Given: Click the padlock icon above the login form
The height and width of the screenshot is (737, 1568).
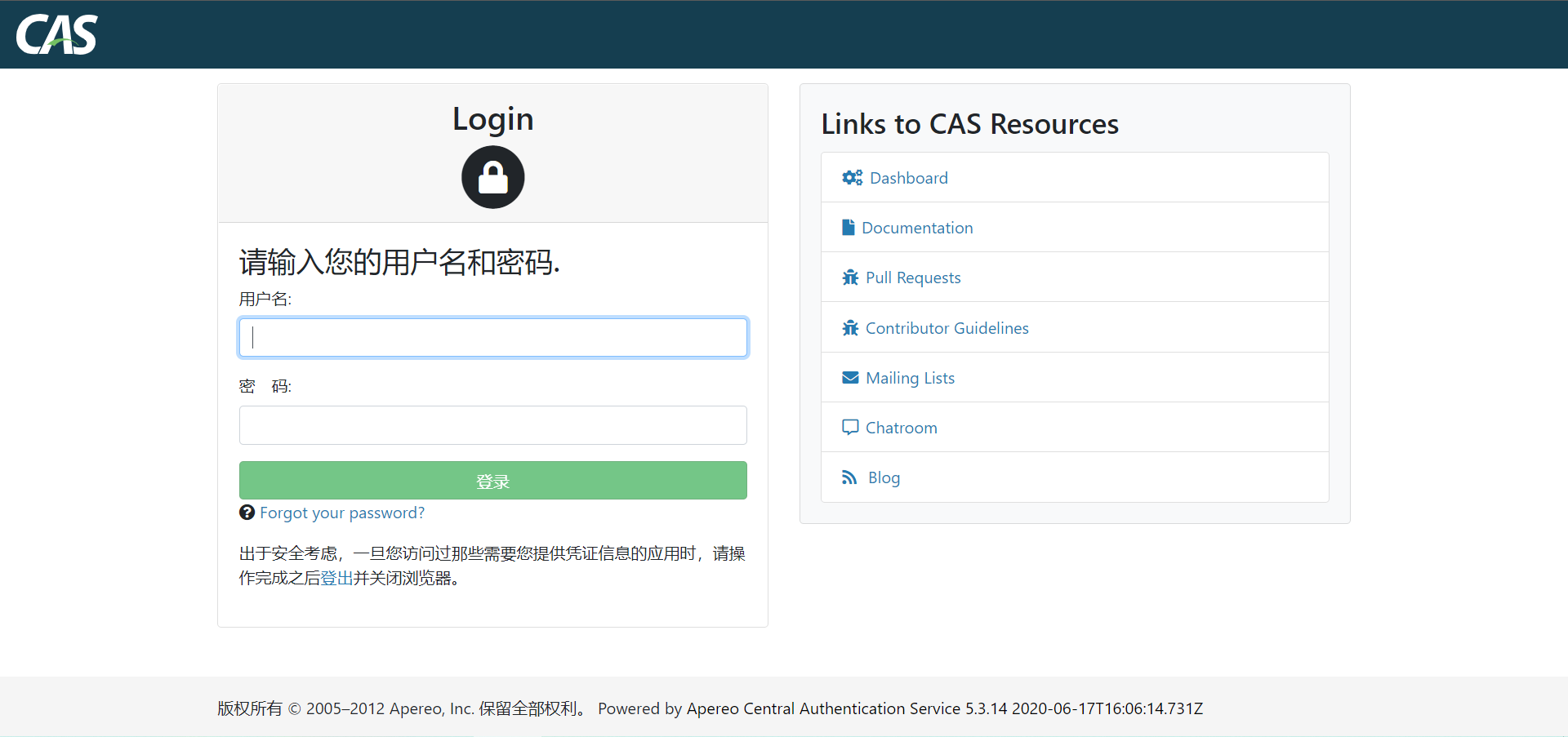Looking at the screenshot, I should [x=492, y=176].
